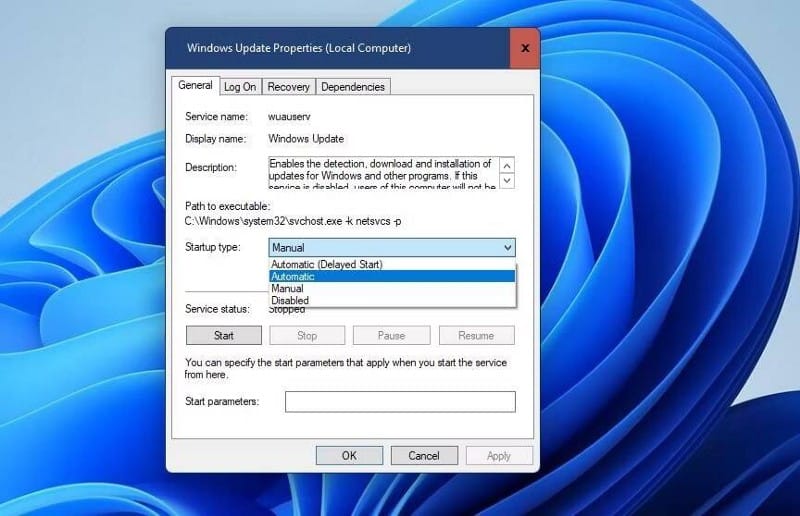
Task: Click the Startup type label
Action: pos(212,247)
